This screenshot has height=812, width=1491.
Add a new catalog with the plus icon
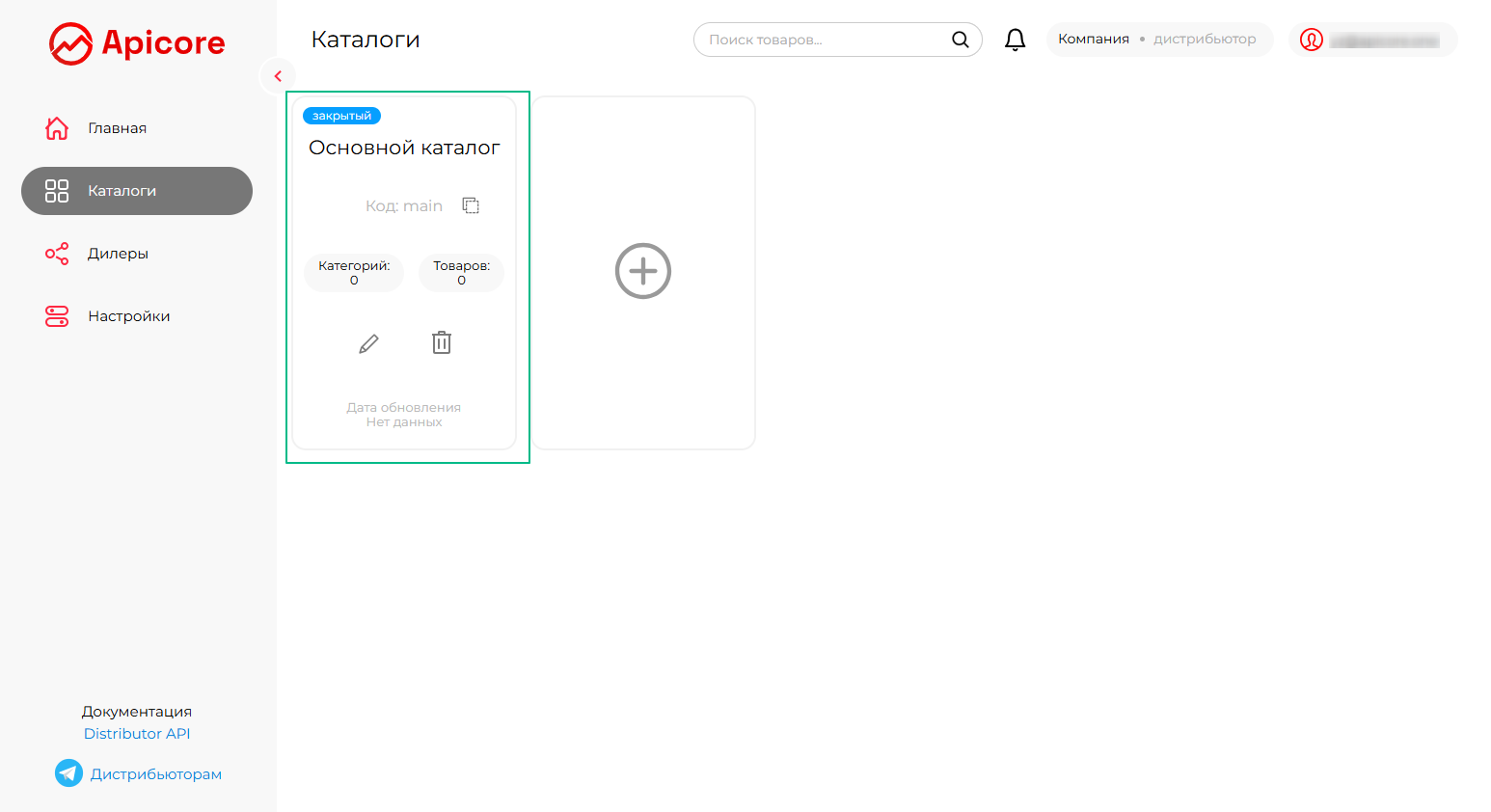[x=643, y=271]
